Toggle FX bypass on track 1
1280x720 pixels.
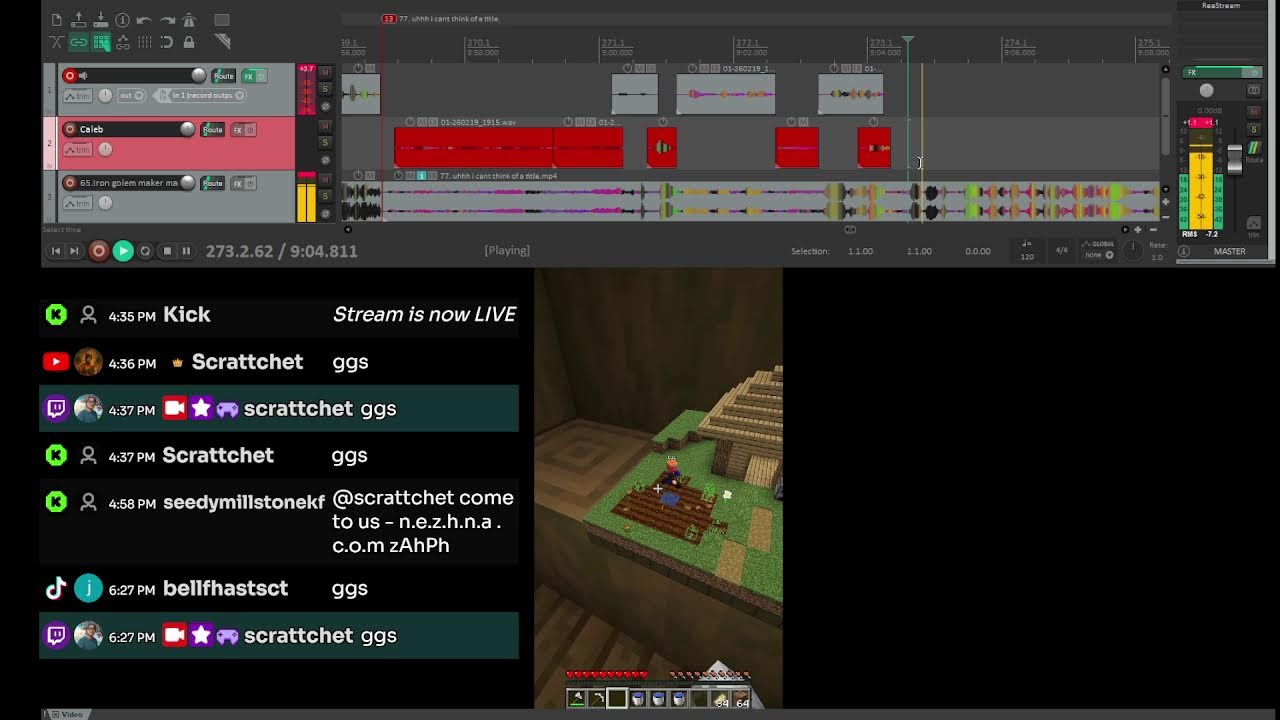click(x=261, y=76)
